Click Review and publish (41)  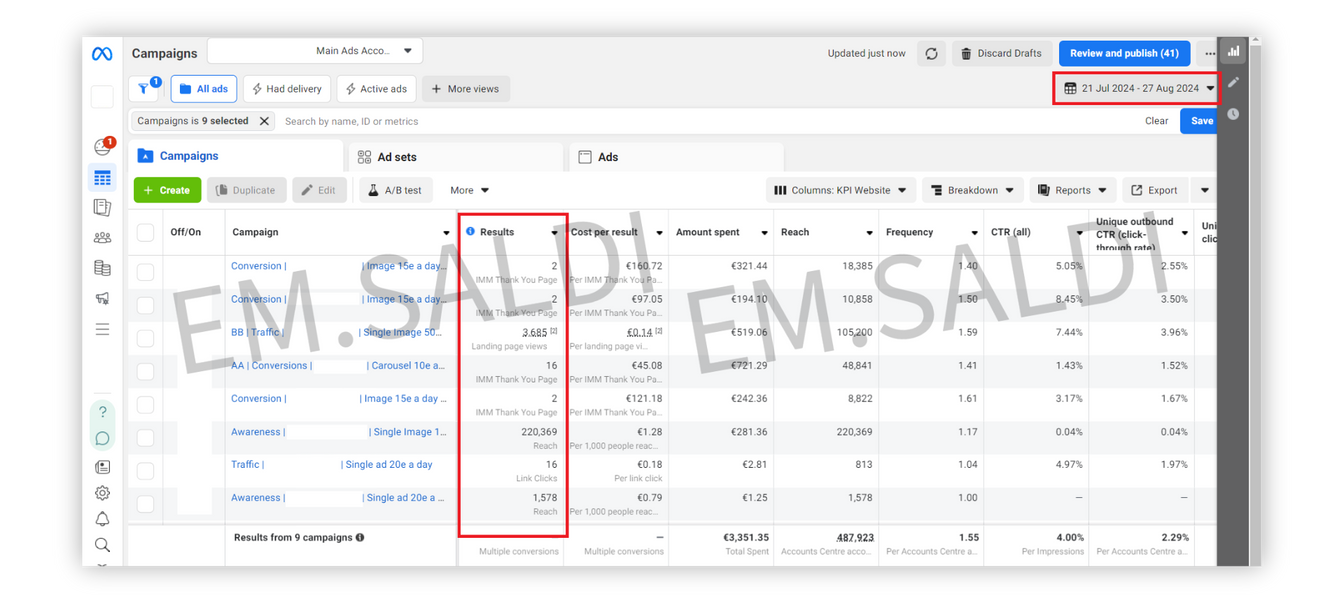pos(1124,53)
